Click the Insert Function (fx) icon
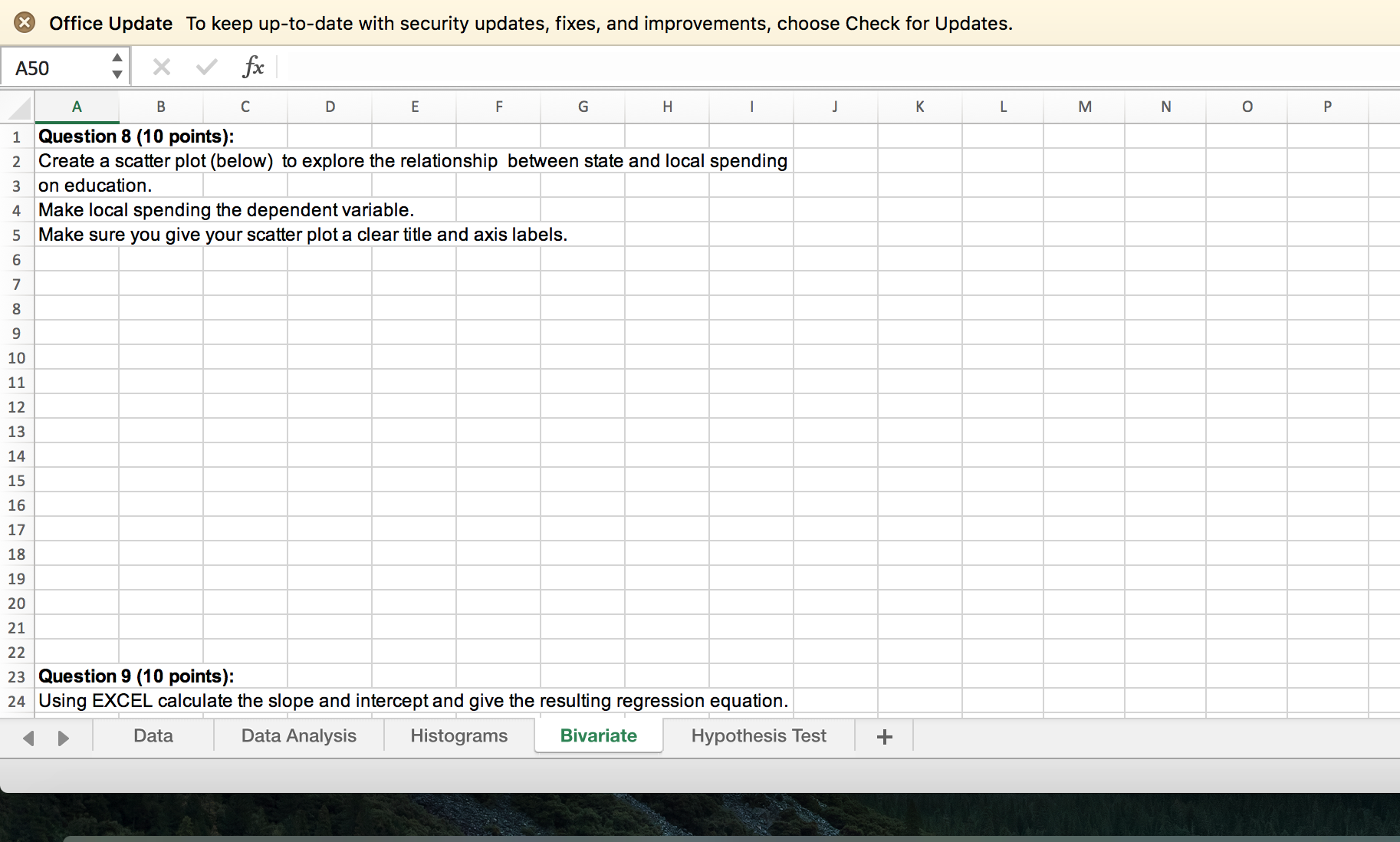This screenshot has height=842, width=1400. pyautogui.click(x=253, y=67)
